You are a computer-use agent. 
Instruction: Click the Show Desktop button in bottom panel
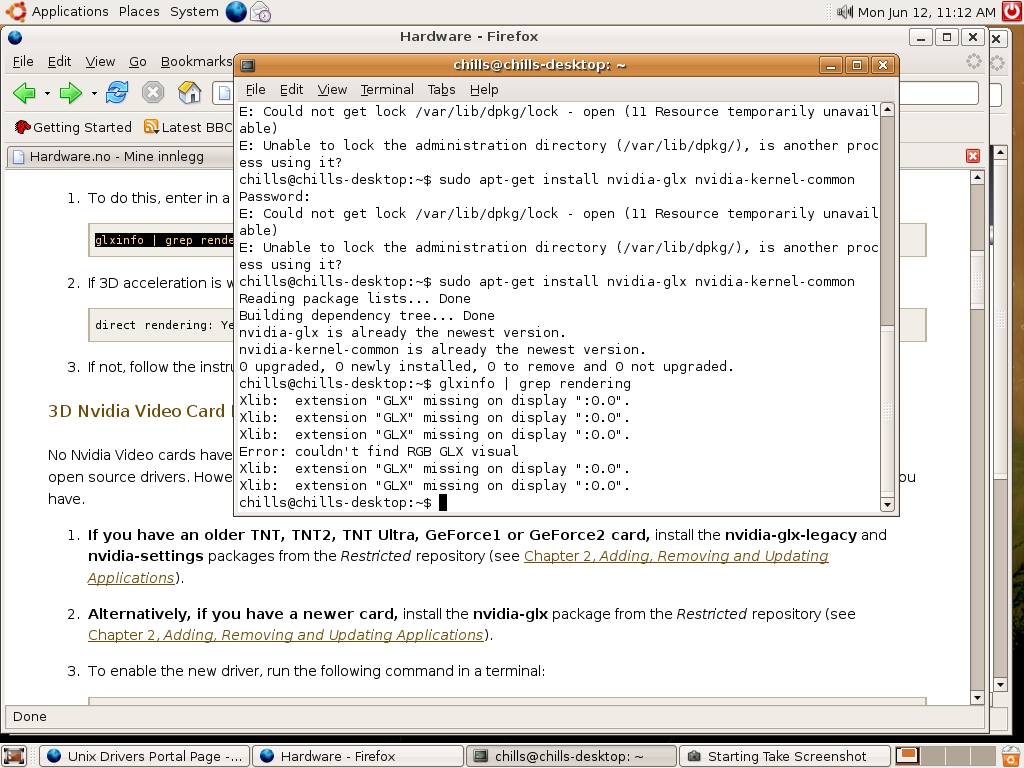14,756
